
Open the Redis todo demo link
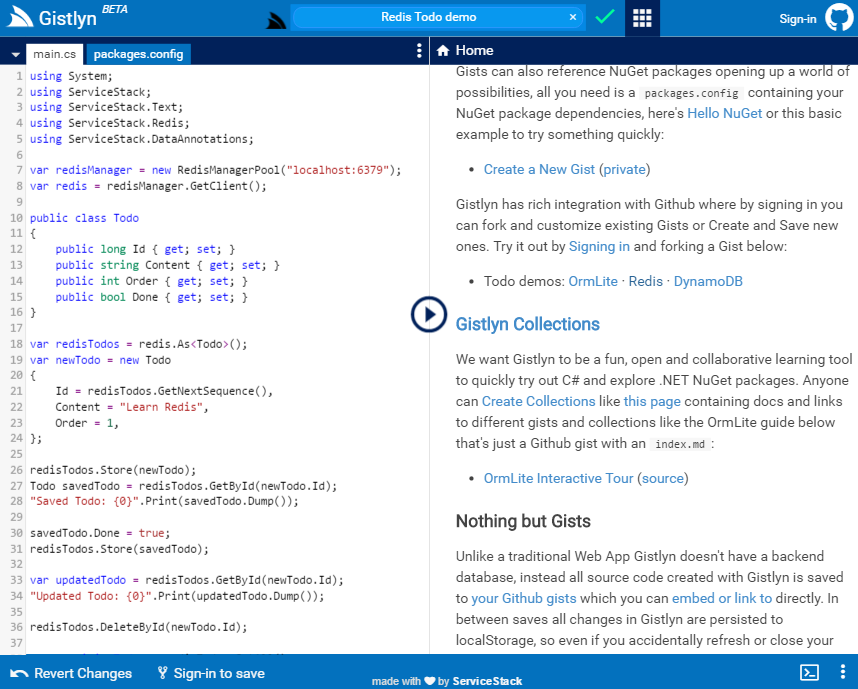(x=645, y=281)
